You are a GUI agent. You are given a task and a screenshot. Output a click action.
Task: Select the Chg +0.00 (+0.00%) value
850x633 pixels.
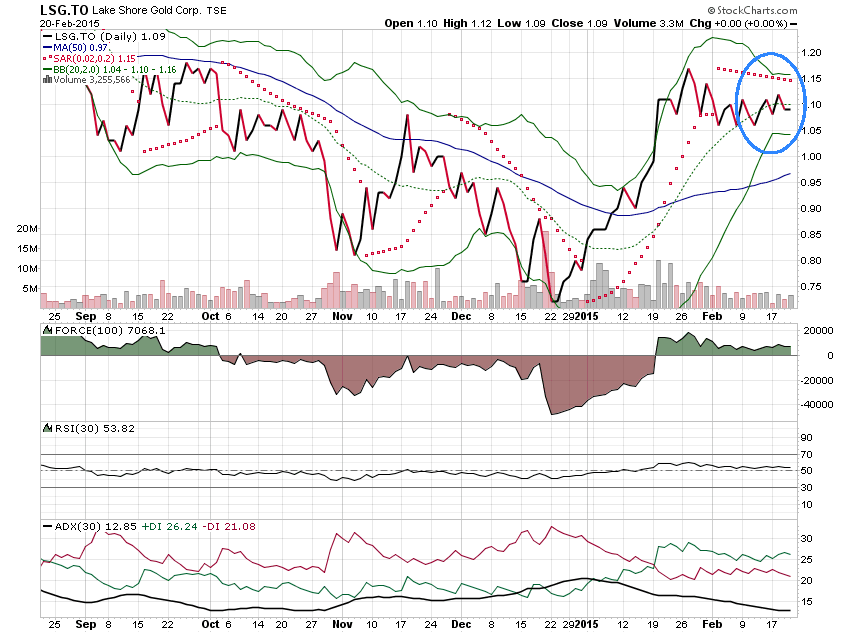(x=739, y=23)
